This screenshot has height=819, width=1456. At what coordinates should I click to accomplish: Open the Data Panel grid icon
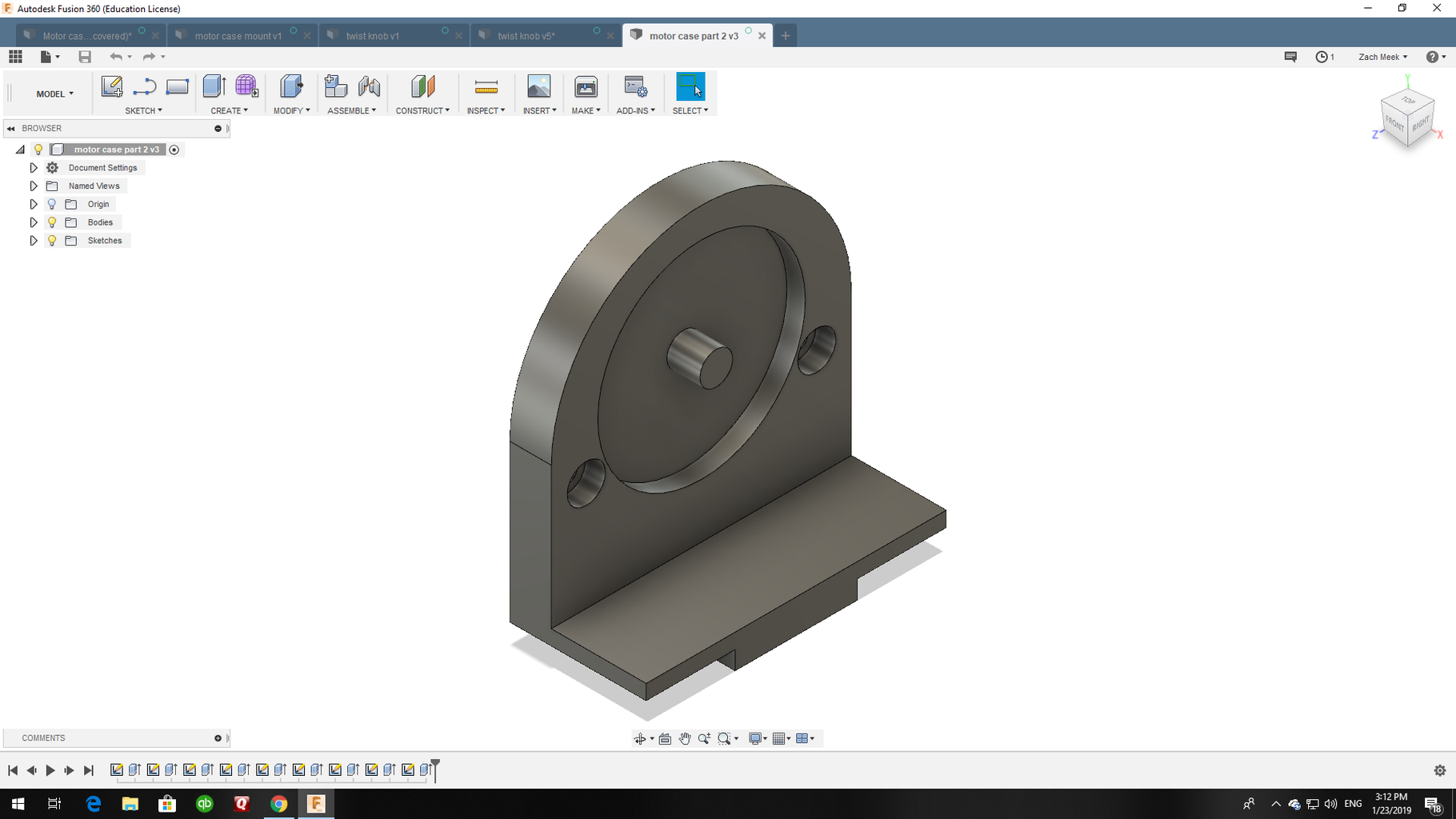(x=15, y=57)
